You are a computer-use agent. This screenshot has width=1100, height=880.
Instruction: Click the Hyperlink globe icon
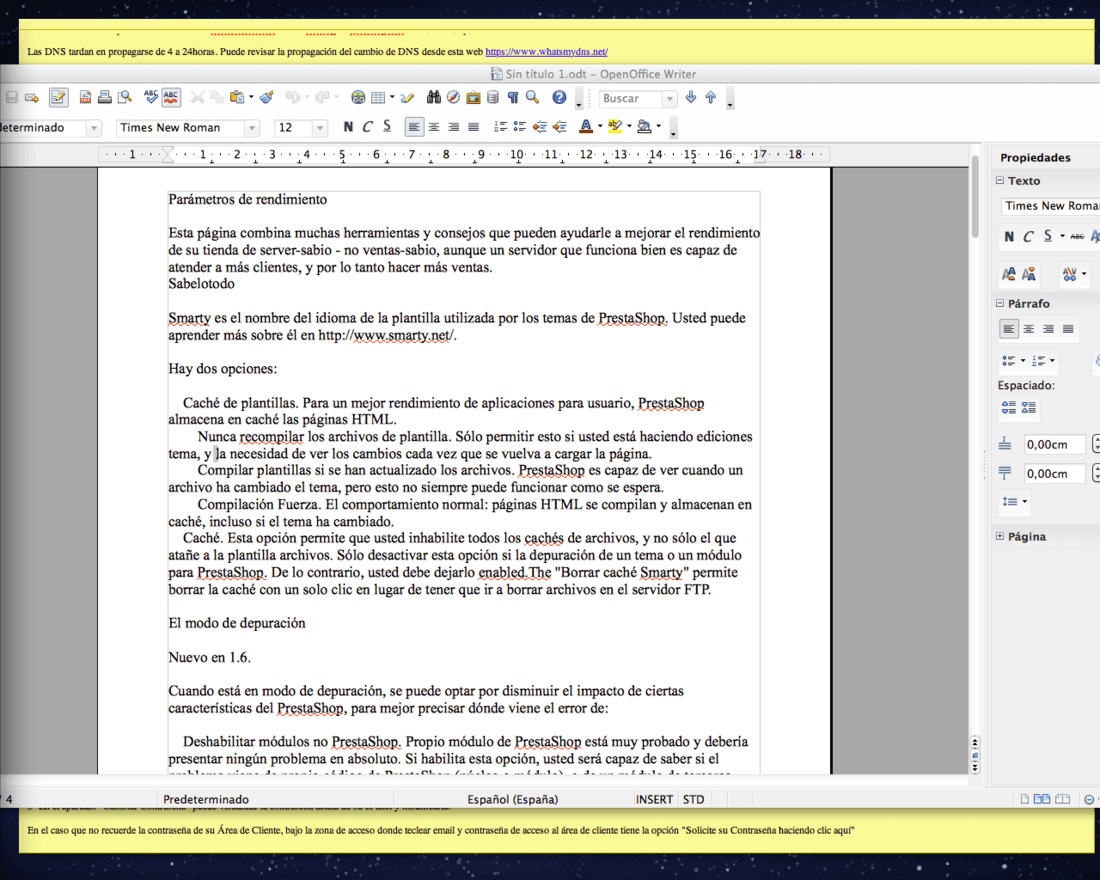358,98
